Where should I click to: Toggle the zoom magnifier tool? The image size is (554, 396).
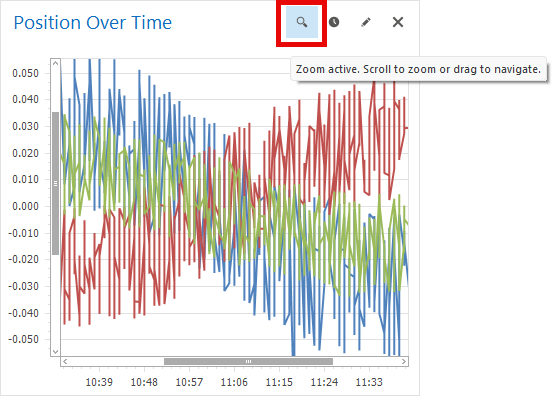click(x=301, y=22)
